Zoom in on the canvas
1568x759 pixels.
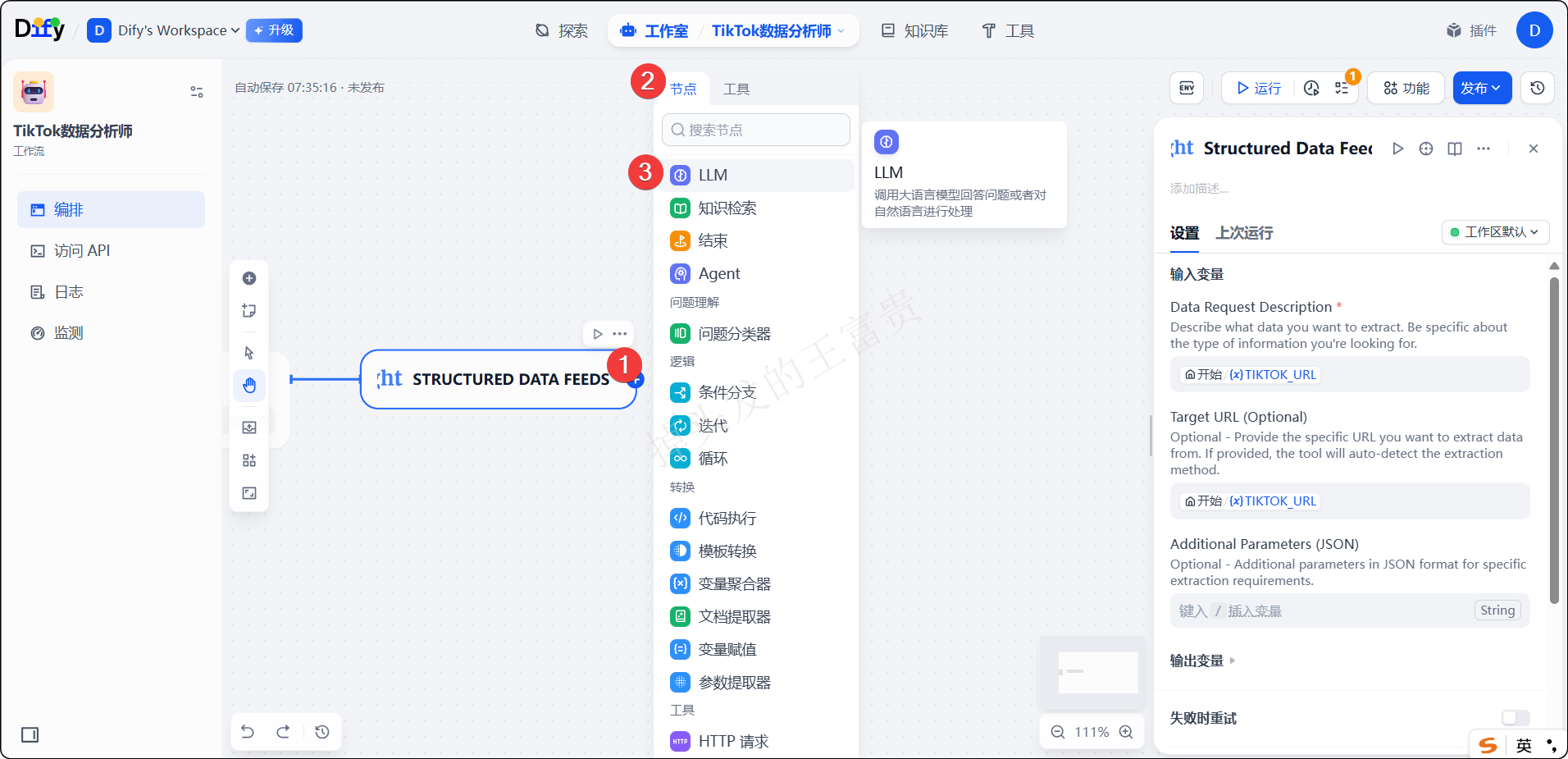(1126, 732)
